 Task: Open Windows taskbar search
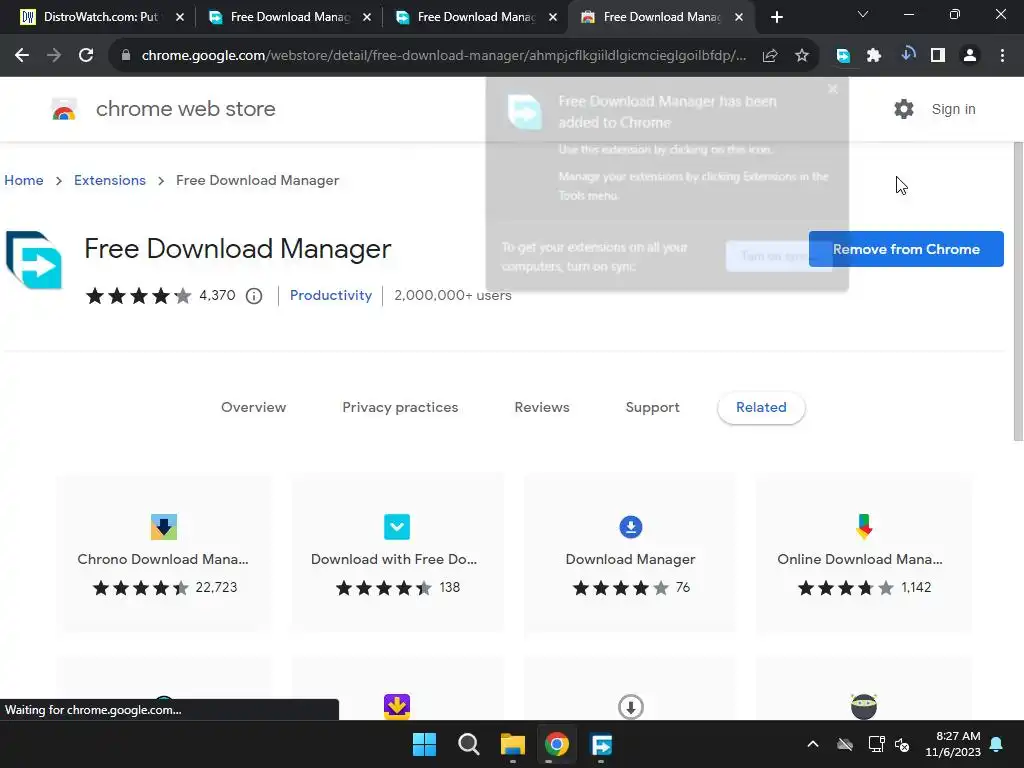(x=468, y=744)
